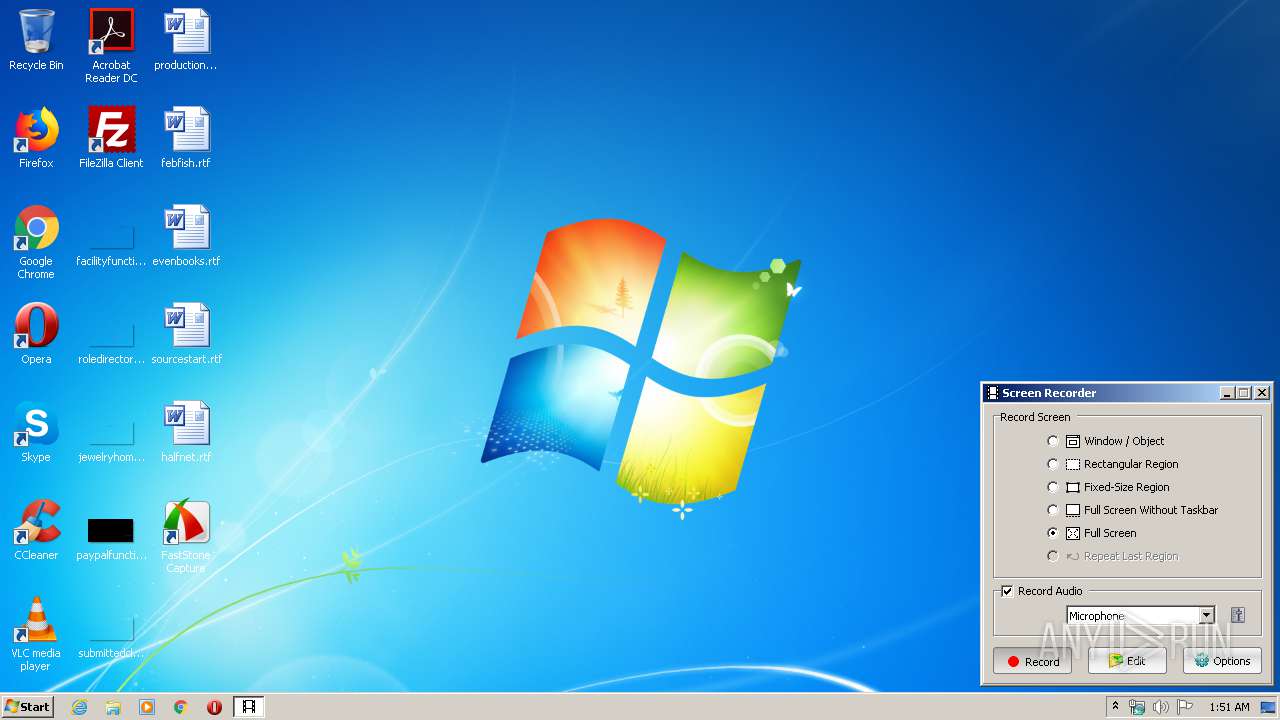Open Internet Explorer from the taskbar
The height and width of the screenshot is (720, 1280).
[x=80, y=707]
